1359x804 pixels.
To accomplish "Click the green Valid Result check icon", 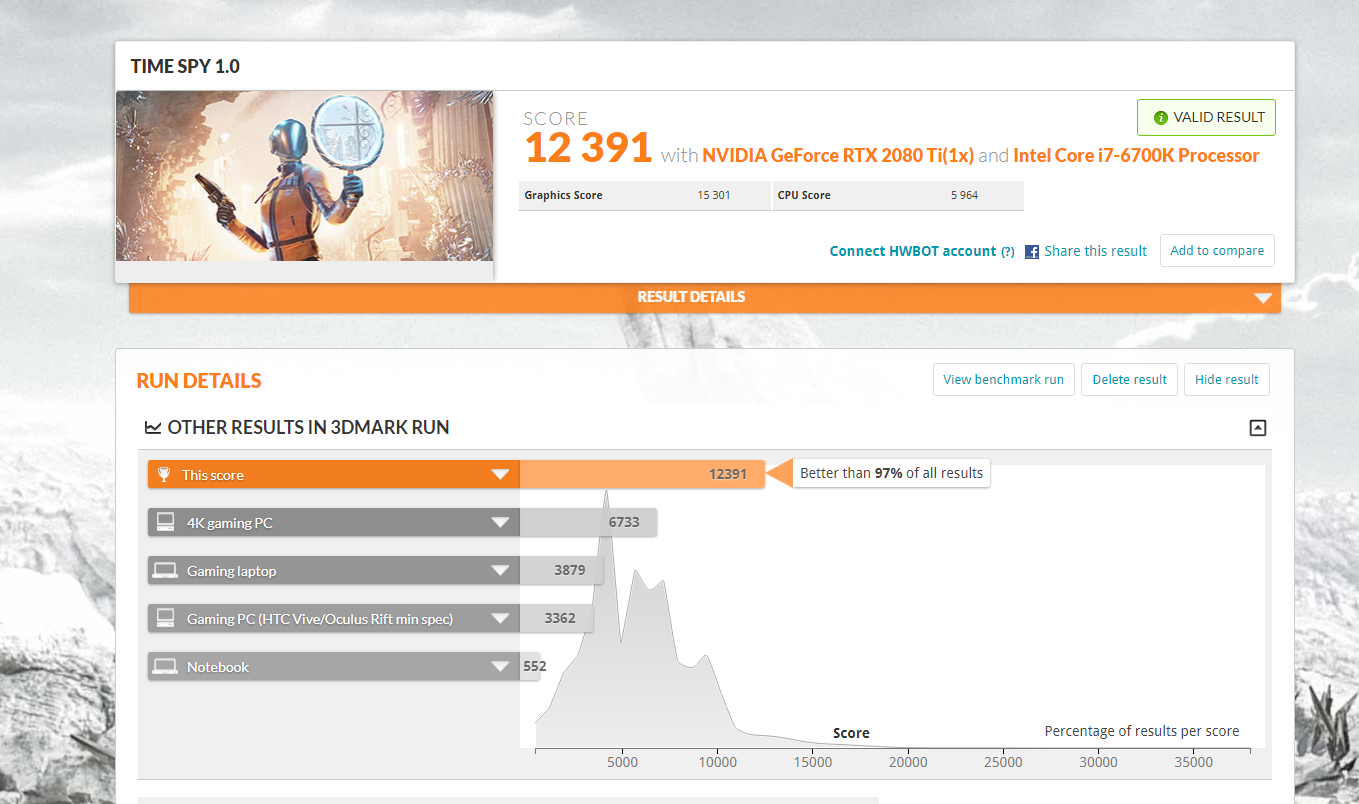I will (x=1161, y=118).
